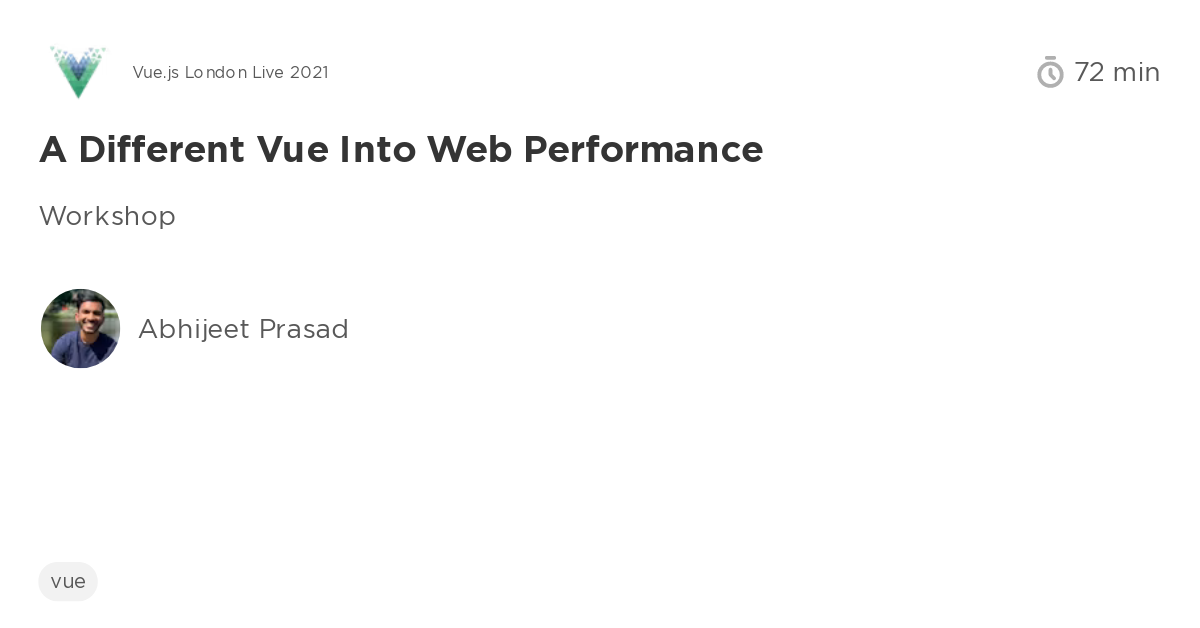Click the word Performance in the title
Screen dimensions: 1200x628
click(643, 149)
